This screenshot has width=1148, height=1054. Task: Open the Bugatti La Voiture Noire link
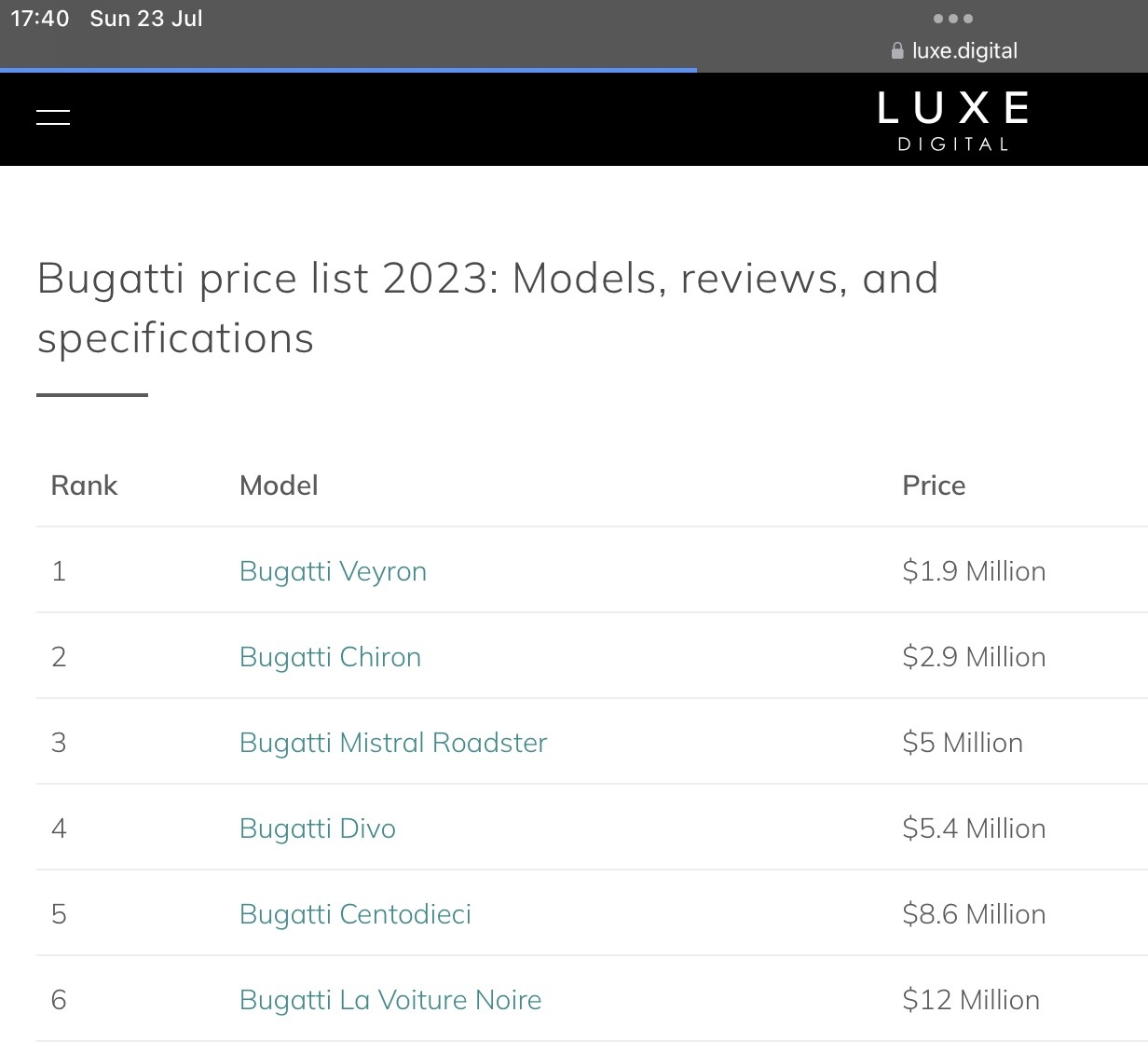click(390, 1000)
